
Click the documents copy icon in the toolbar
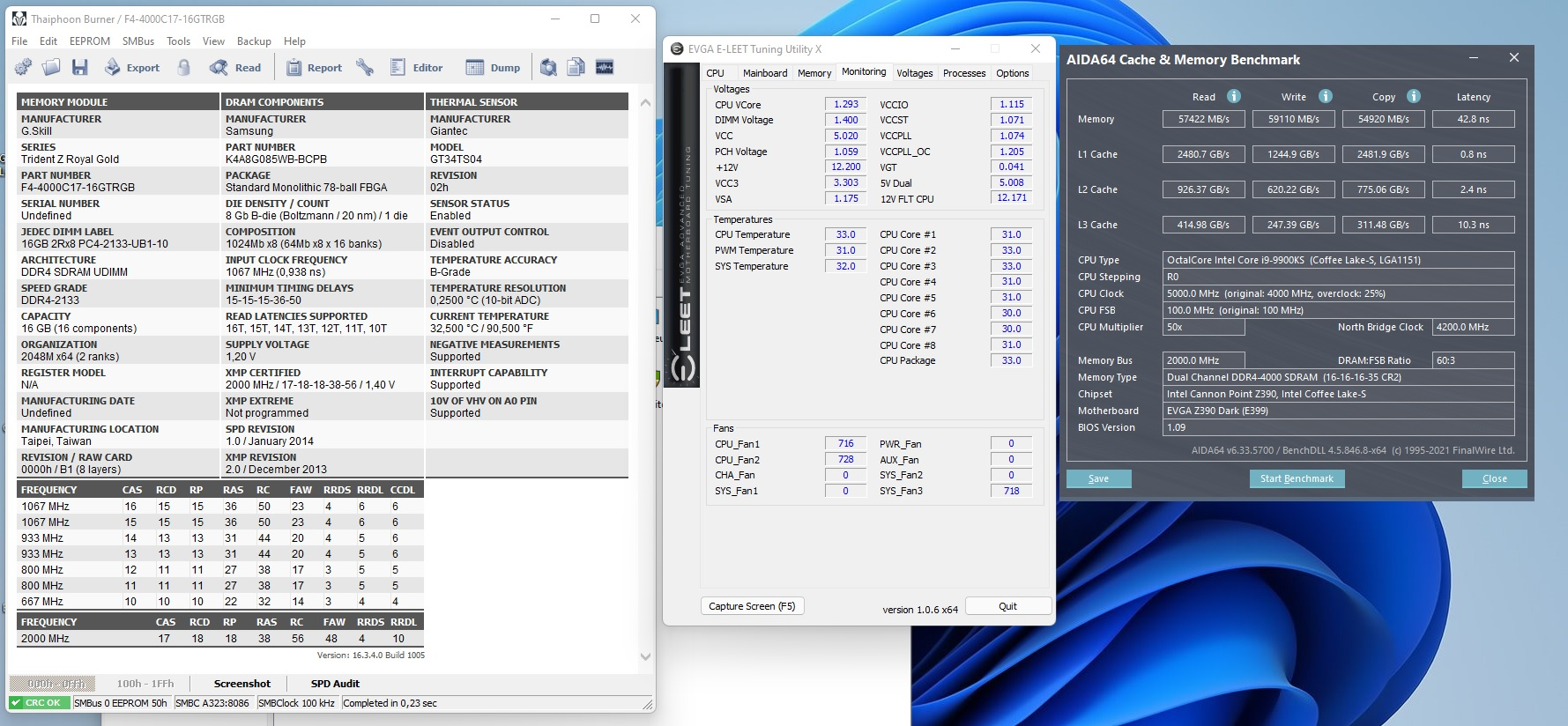[576, 67]
